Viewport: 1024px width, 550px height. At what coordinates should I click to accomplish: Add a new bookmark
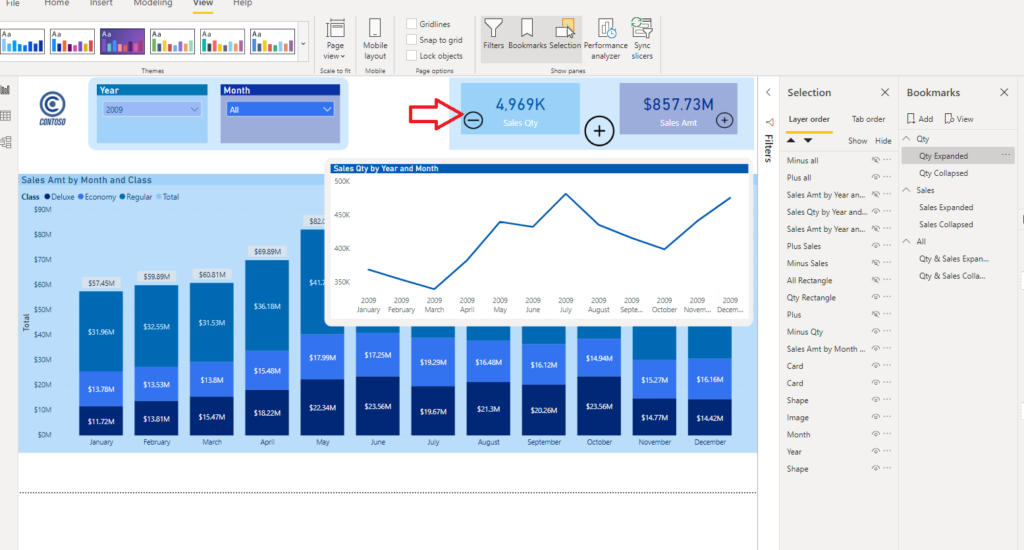(920, 119)
